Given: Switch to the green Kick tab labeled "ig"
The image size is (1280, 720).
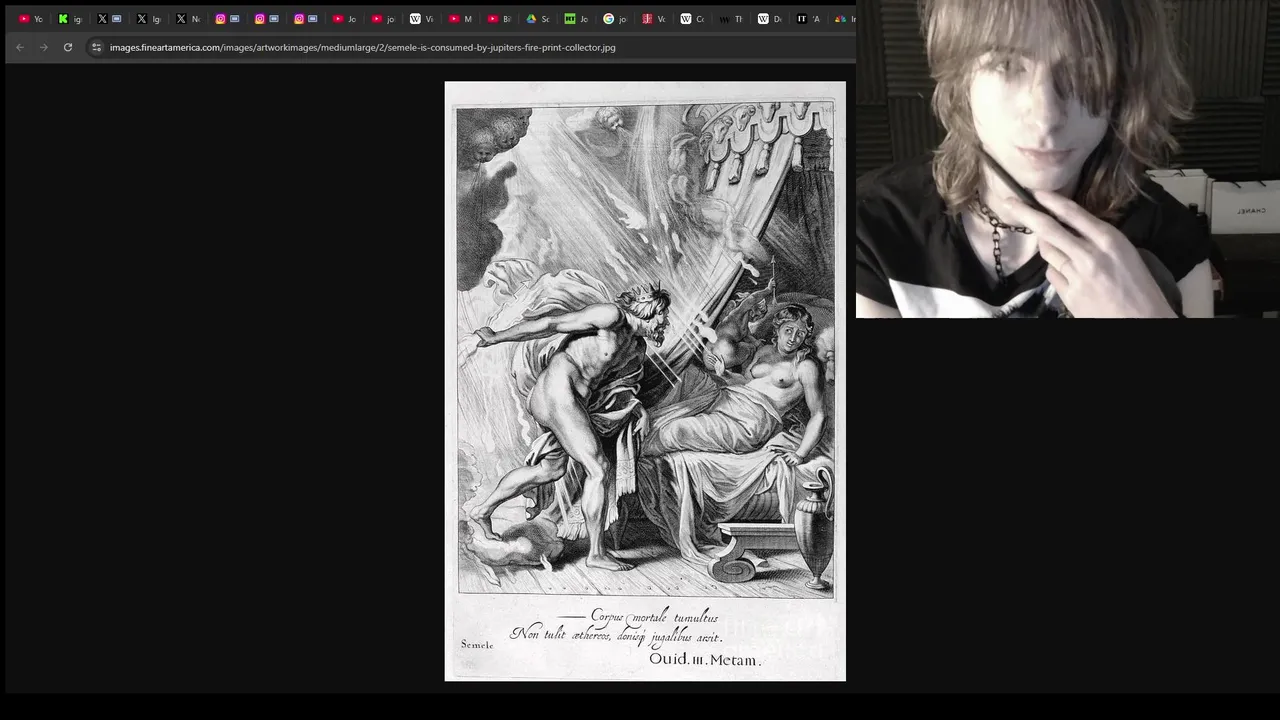Looking at the screenshot, I should [70, 19].
